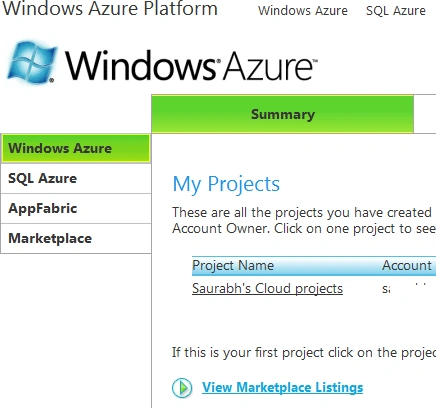Click the Windows Azure link in top navigation
The image size is (436, 408).
coord(303,11)
